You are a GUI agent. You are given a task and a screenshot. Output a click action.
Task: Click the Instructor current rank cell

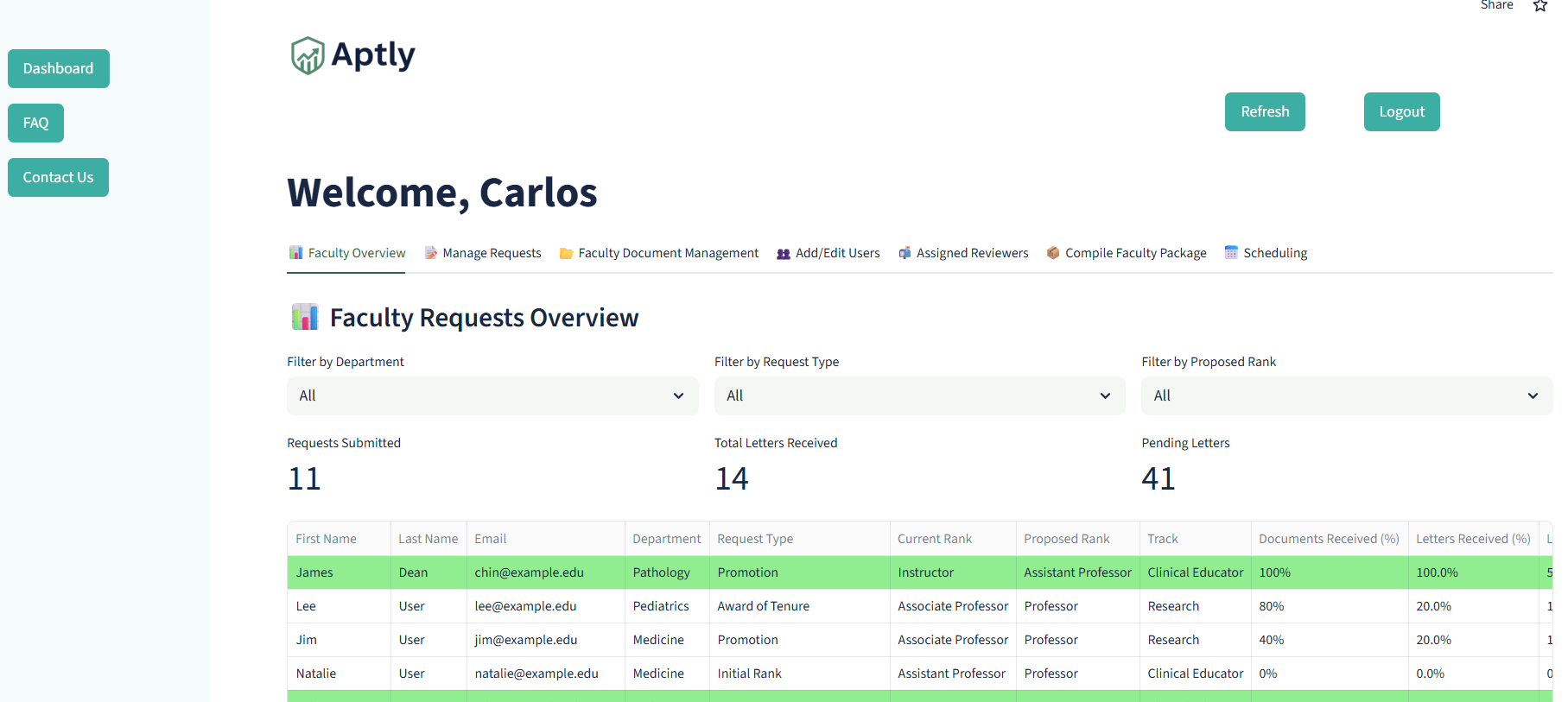click(953, 572)
